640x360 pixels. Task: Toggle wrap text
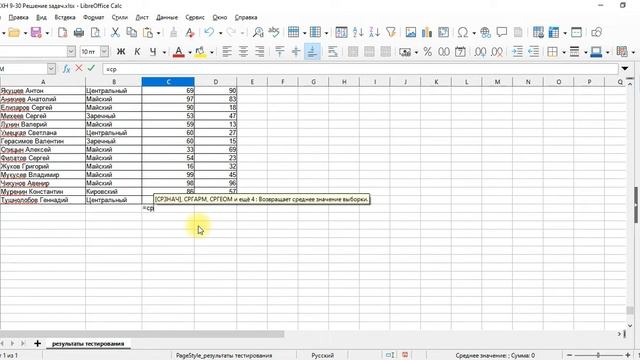(x=333, y=51)
